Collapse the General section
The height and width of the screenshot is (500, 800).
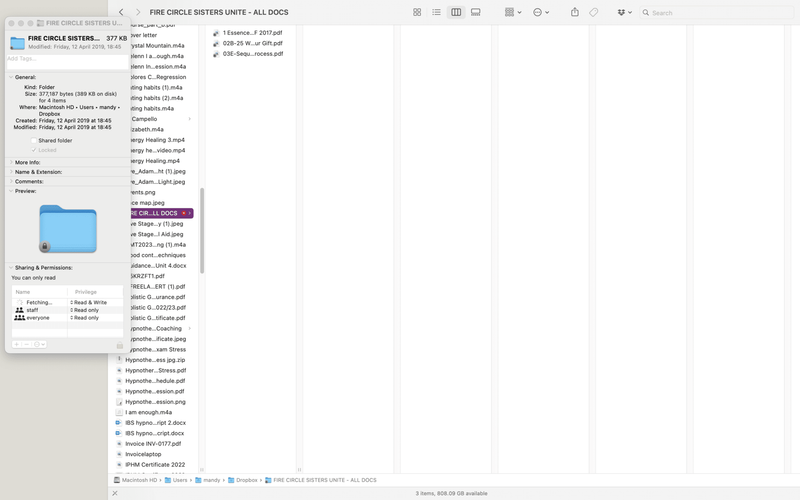click(11, 77)
